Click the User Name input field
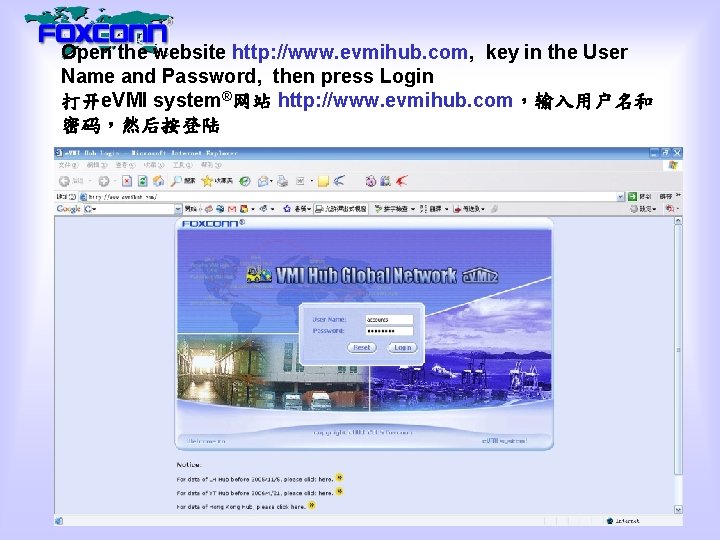Viewport: 720px width, 540px height. pyautogui.click(x=389, y=320)
